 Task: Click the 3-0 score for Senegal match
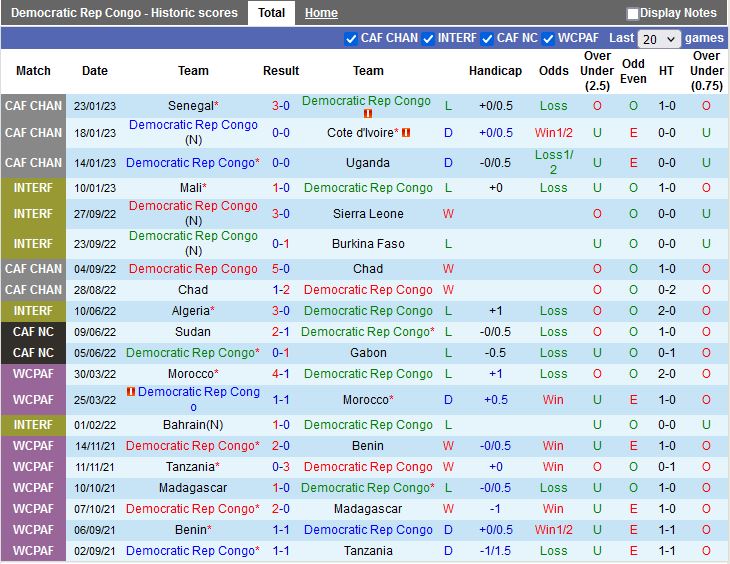pyautogui.click(x=281, y=106)
